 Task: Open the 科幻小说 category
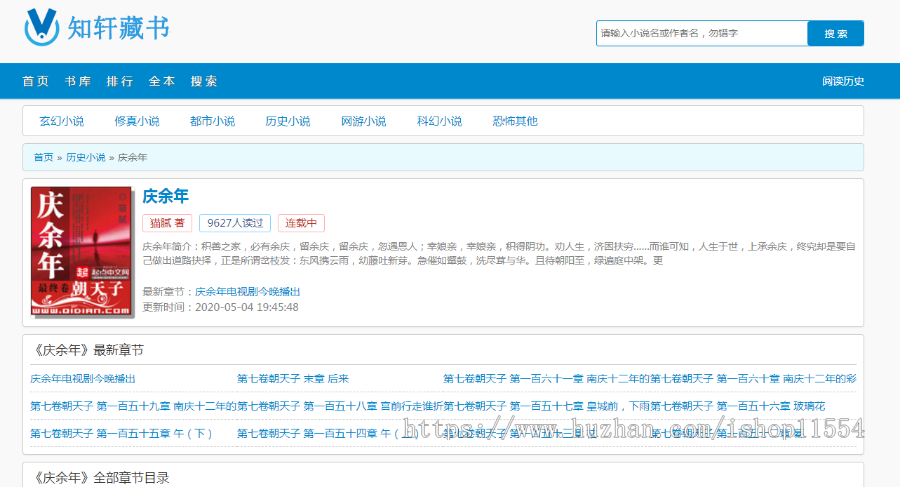pyautogui.click(x=439, y=121)
